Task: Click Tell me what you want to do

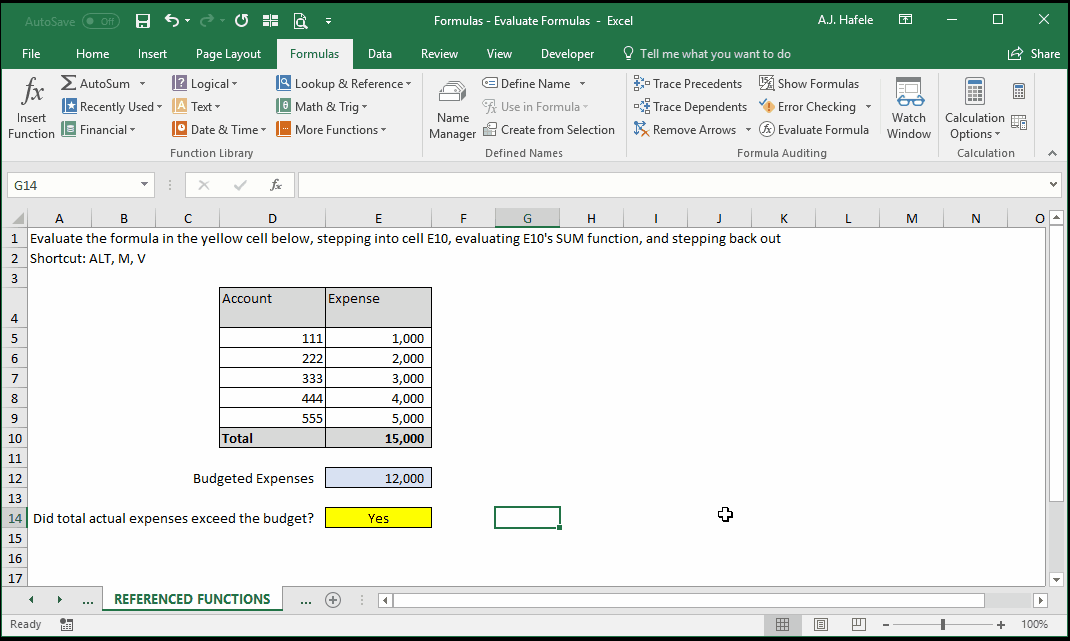Action: [706, 53]
